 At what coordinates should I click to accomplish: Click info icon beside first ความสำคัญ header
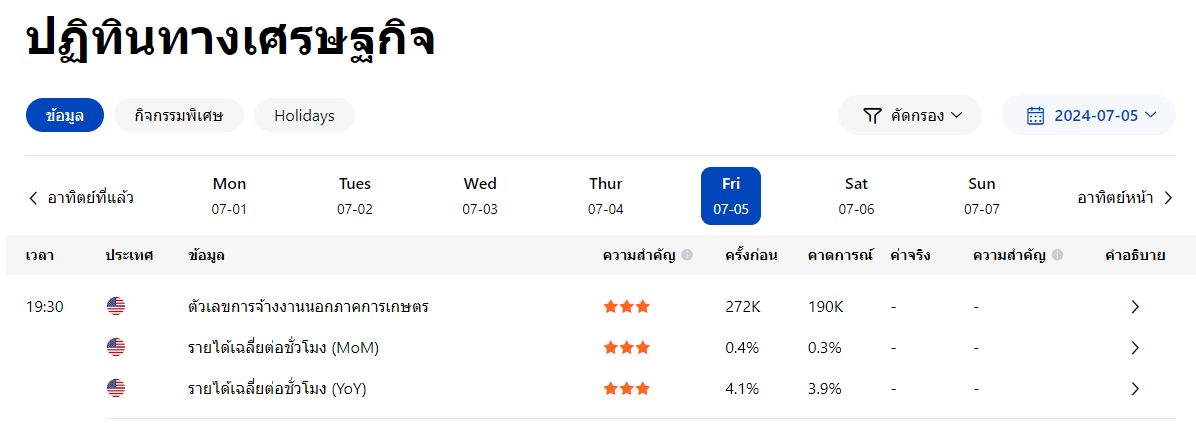[x=687, y=255]
